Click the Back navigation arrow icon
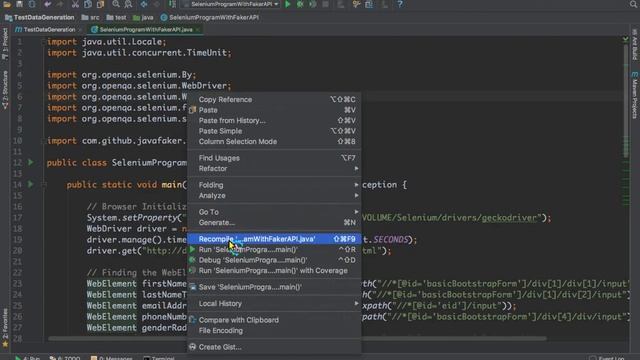The height and width of the screenshot is (360, 640). [x=144, y=4]
